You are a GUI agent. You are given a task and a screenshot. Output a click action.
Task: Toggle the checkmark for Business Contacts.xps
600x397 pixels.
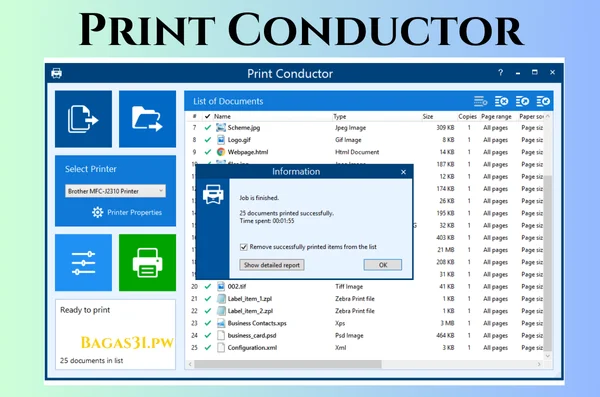(207, 323)
